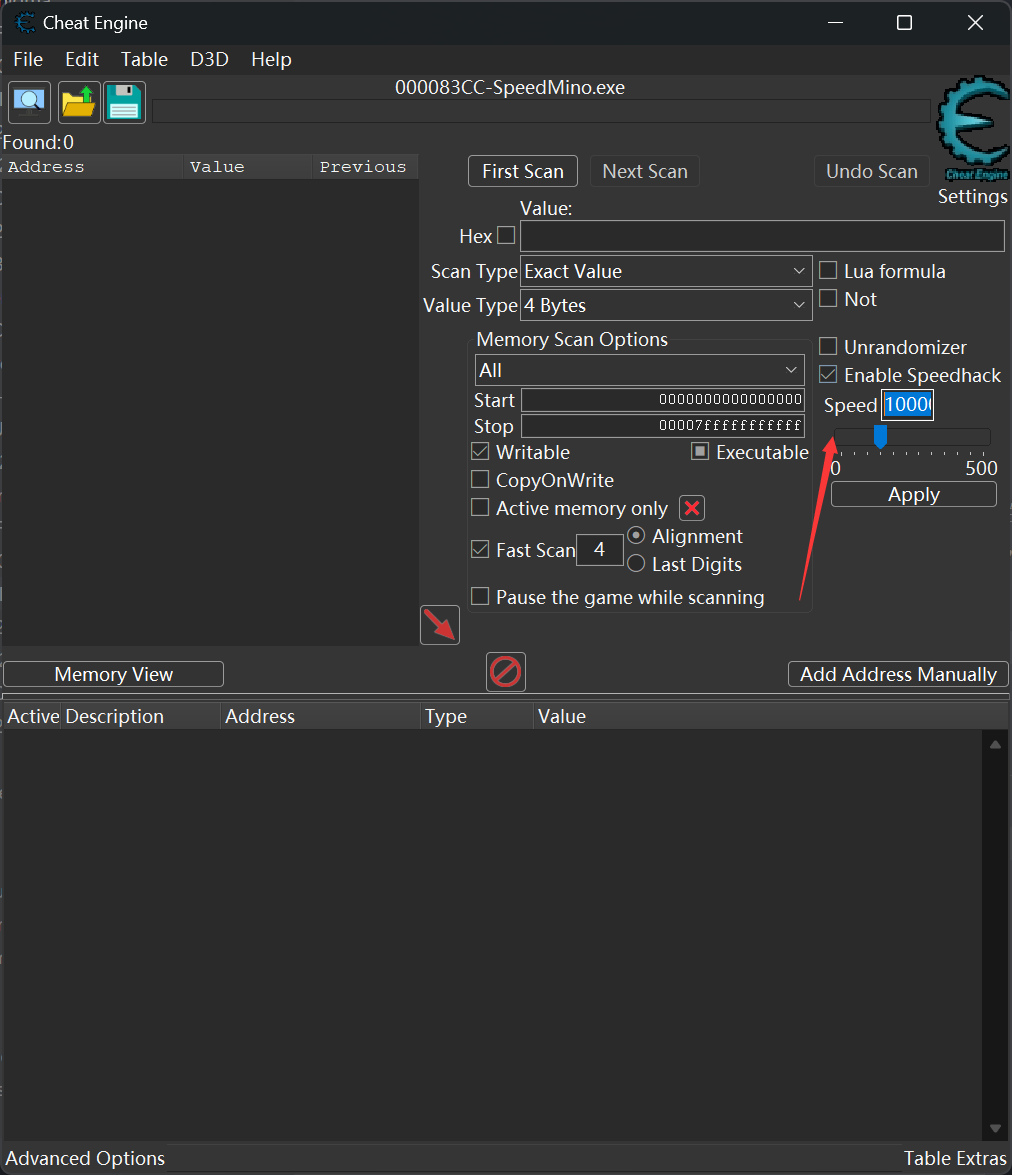Viewport: 1012px width, 1175px height.
Task: Start a First Scan
Action: click(522, 171)
